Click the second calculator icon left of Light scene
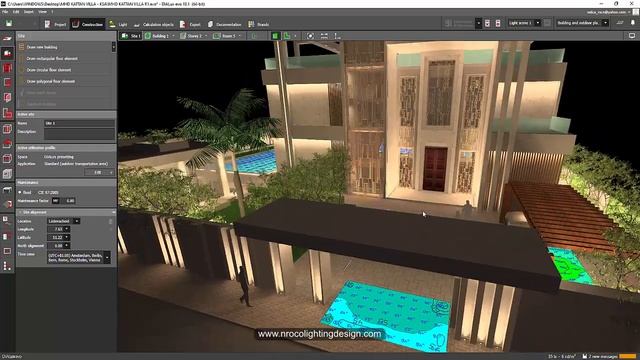Screen dimensions: 640x360 498,23
